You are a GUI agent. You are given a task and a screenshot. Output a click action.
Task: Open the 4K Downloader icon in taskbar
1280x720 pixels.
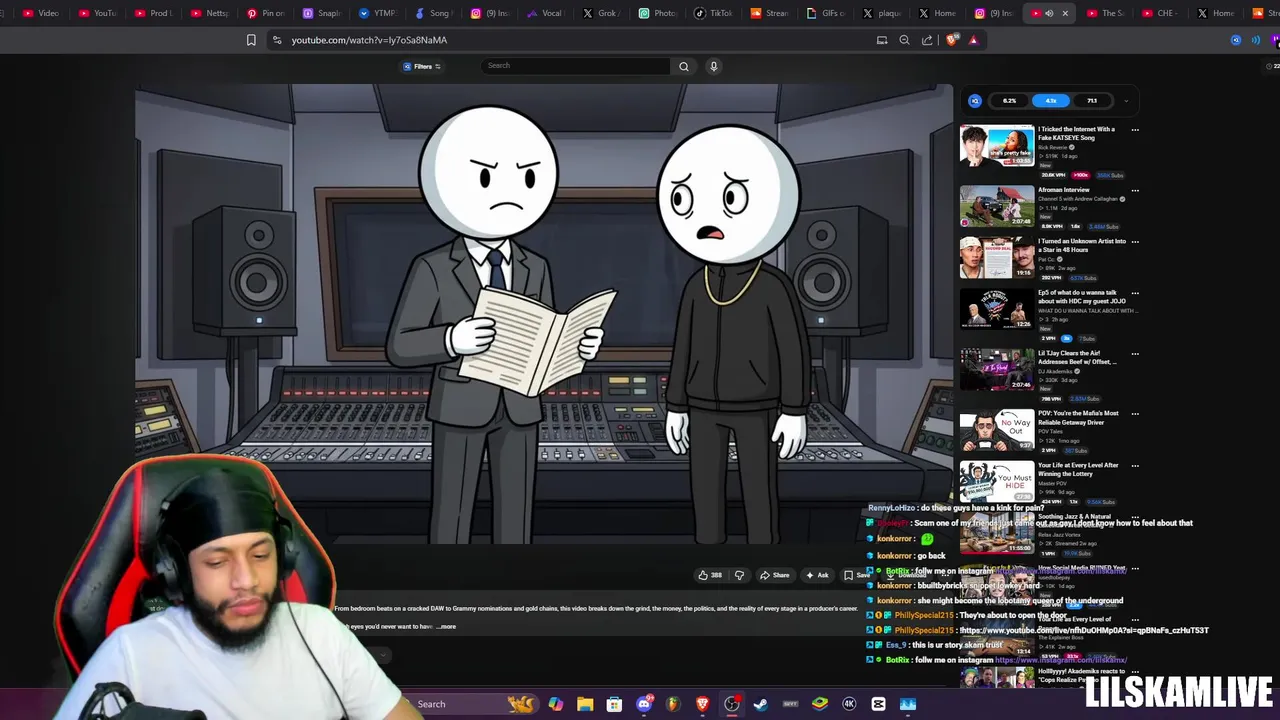849,704
